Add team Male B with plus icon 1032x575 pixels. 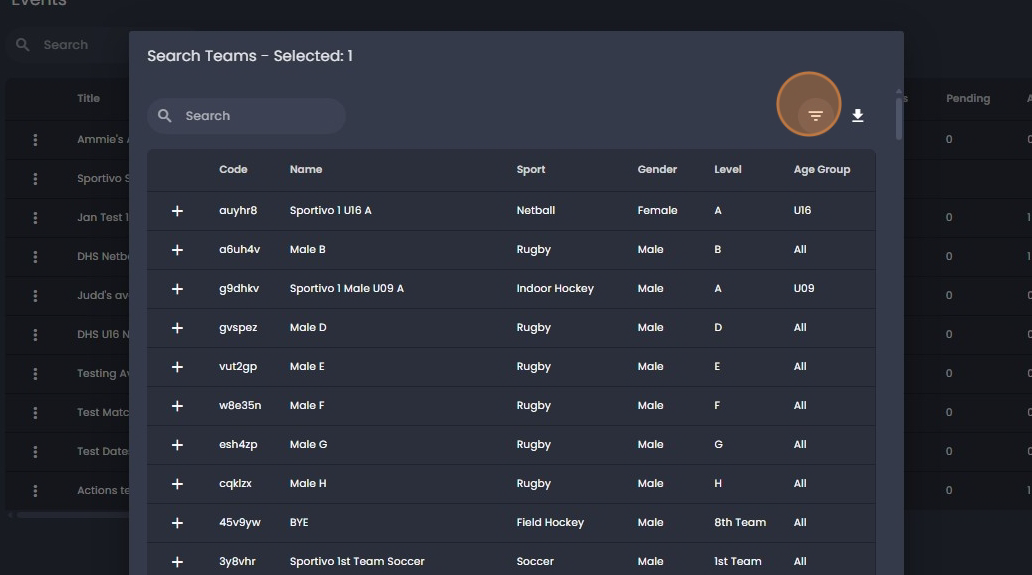(177, 250)
